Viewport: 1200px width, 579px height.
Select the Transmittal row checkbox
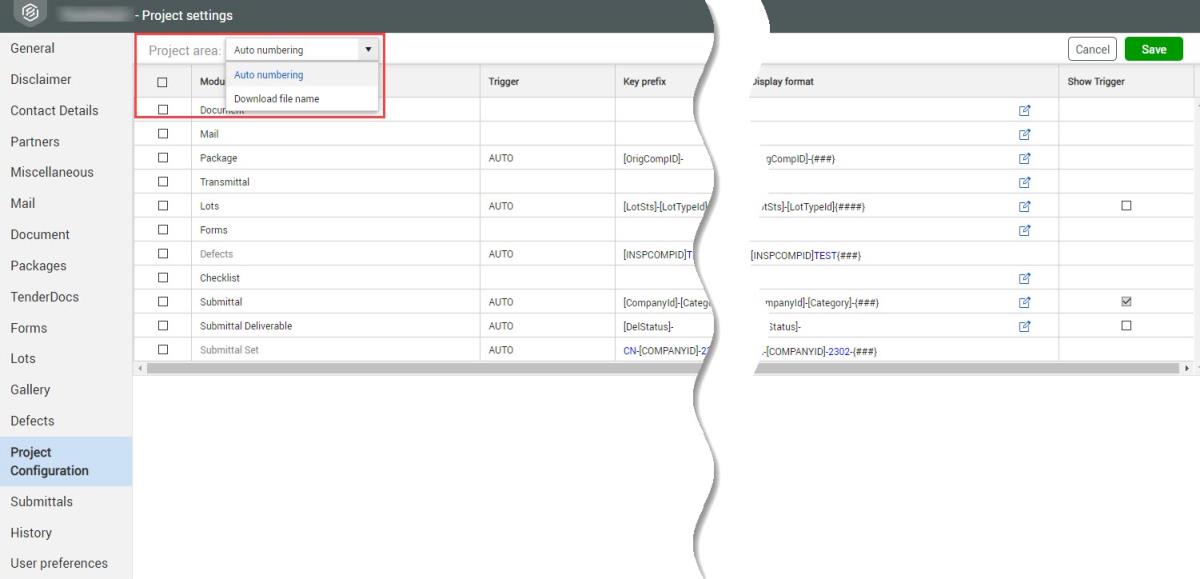point(162,182)
